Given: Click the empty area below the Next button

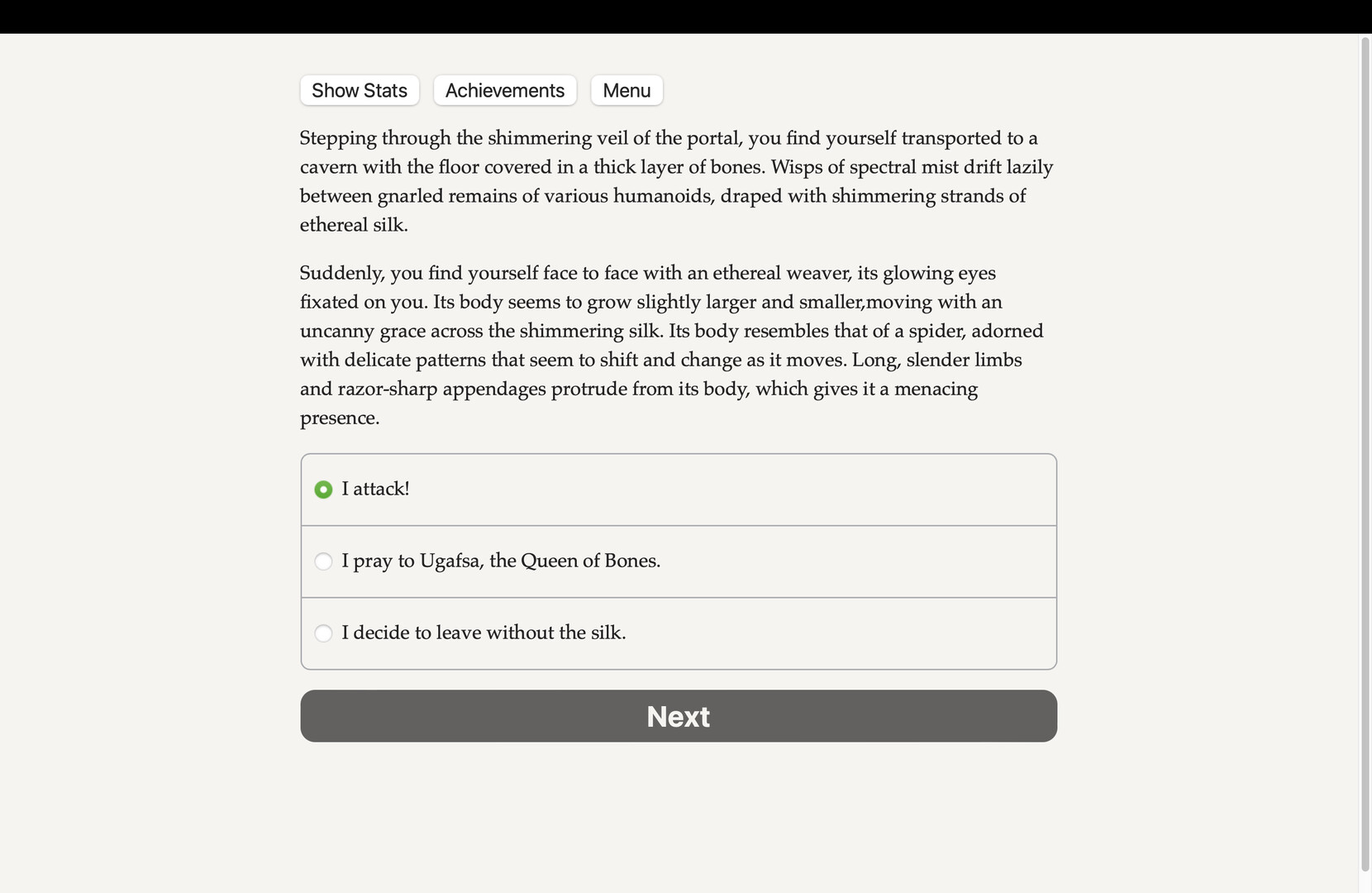Looking at the screenshot, I should (678, 819).
